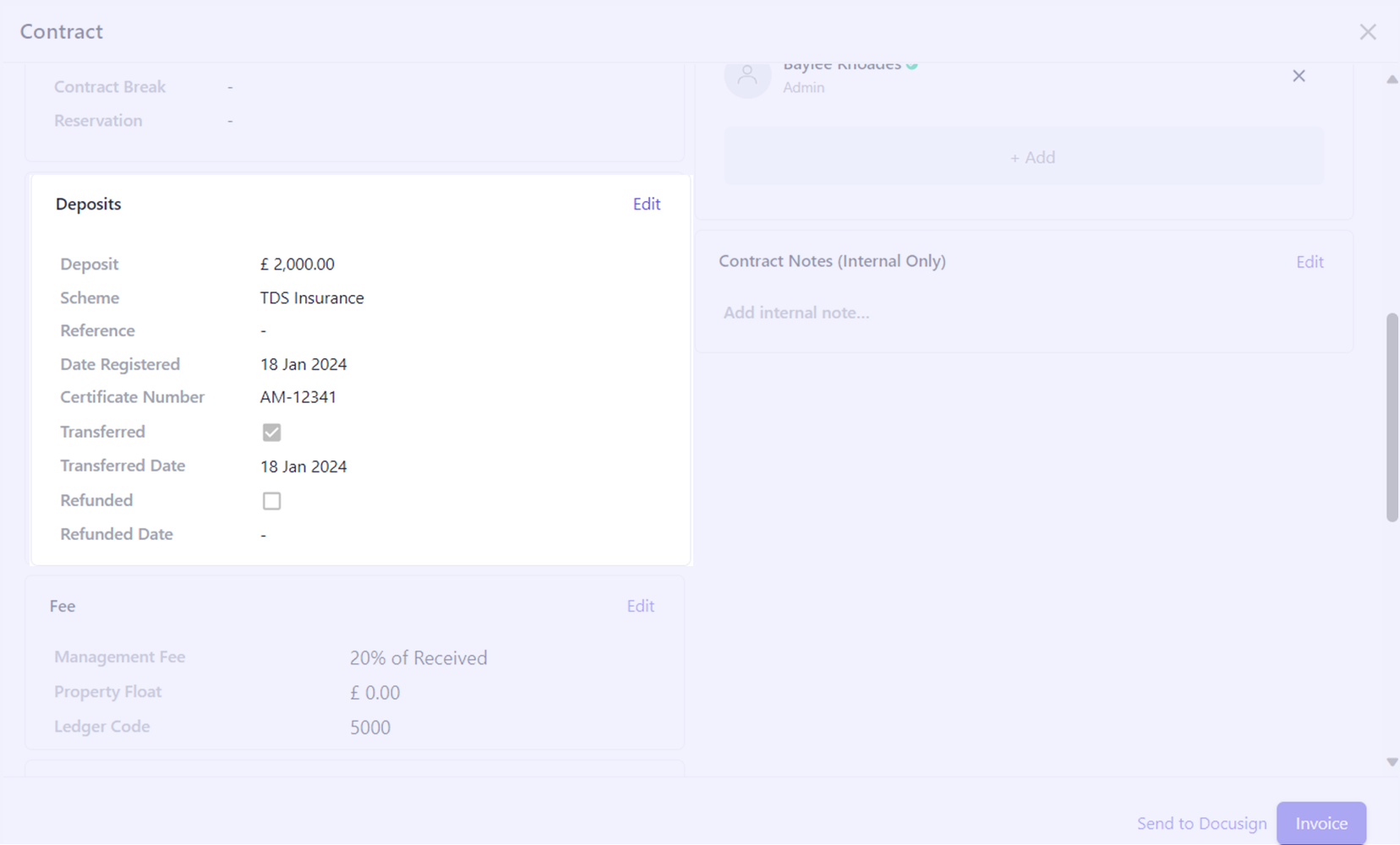The image size is (1400, 845).
Task: Click the verified badge beside Baylee Rhoades
Action: [x=911, y=66]
